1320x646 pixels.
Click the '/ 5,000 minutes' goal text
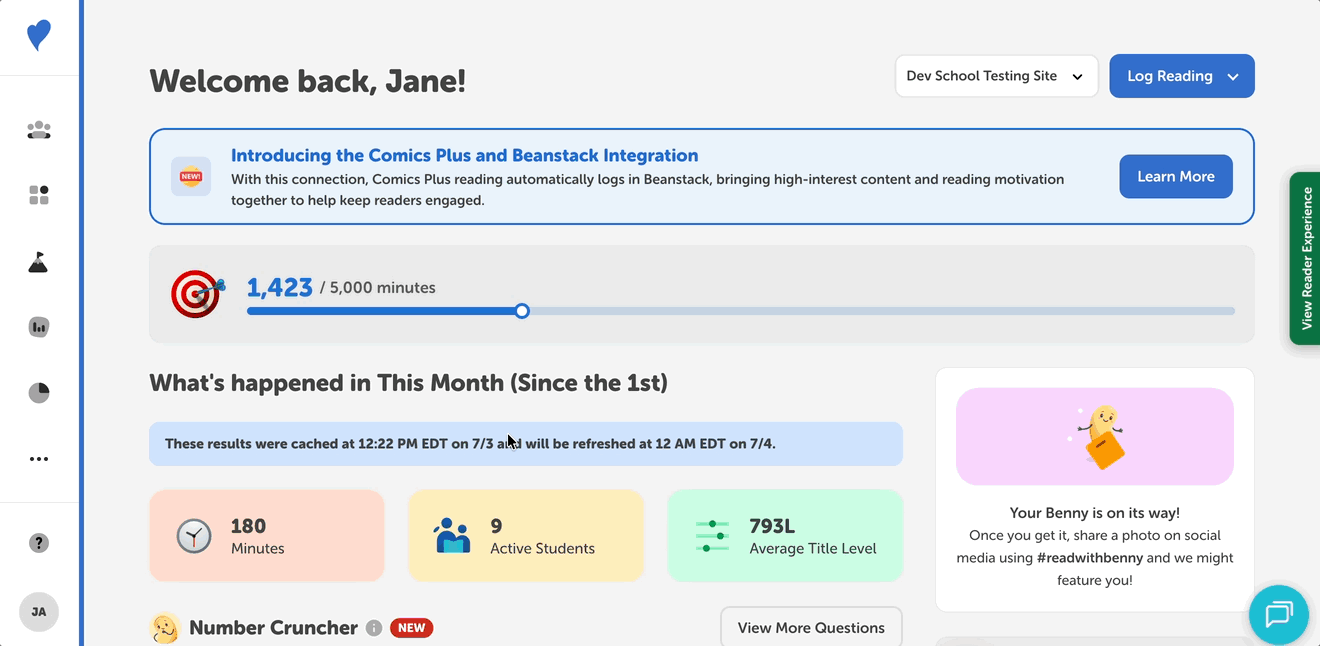tap(378, 288)
